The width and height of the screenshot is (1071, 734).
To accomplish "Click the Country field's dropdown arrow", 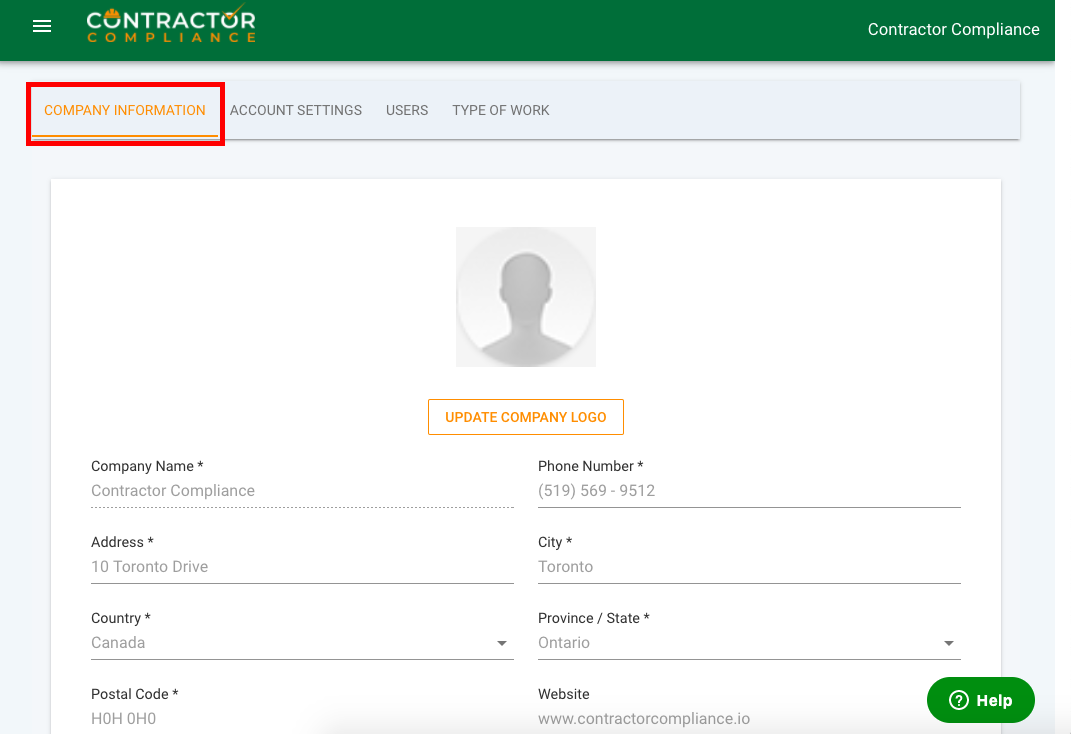I will 502,643.
